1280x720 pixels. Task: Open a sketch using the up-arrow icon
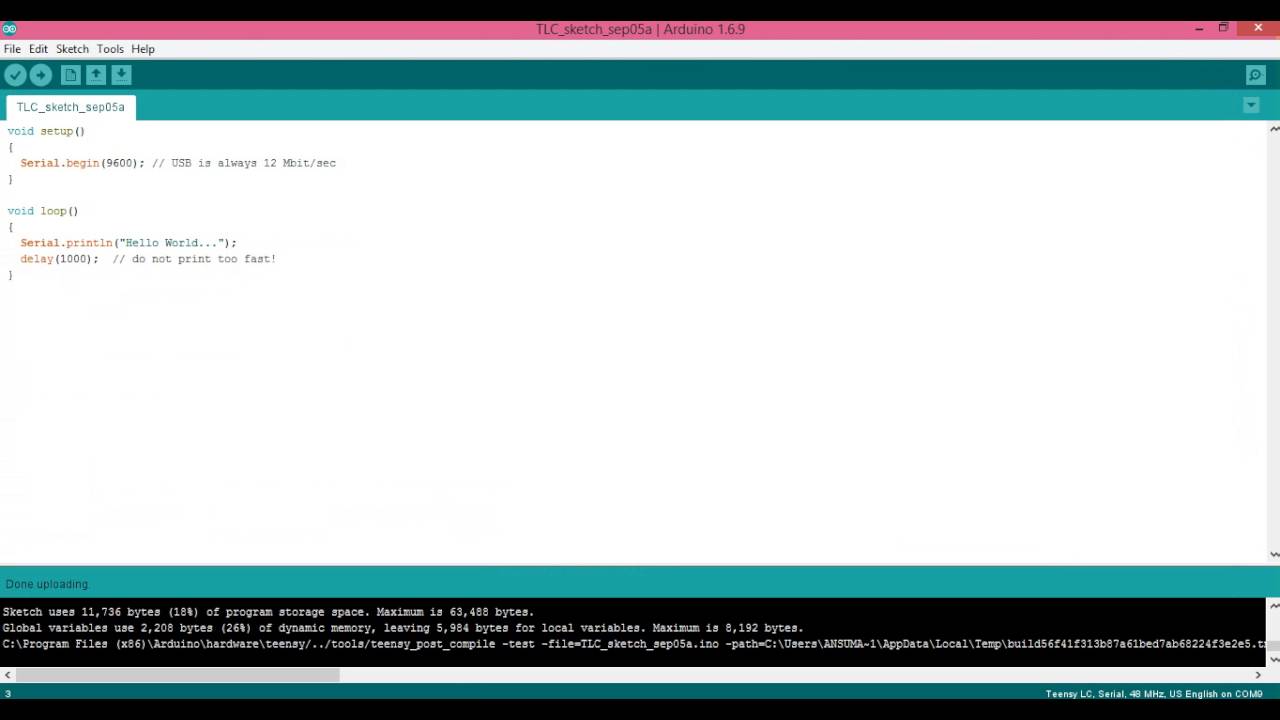pyautogui.click(x=96, y=75)
